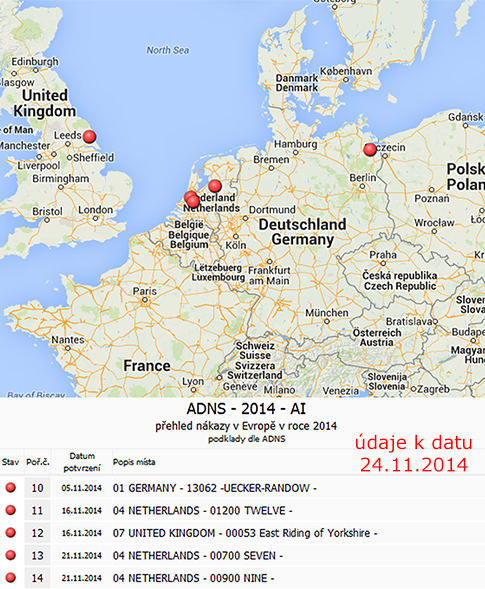Click the Poznań label on the map

pos(432,198)
